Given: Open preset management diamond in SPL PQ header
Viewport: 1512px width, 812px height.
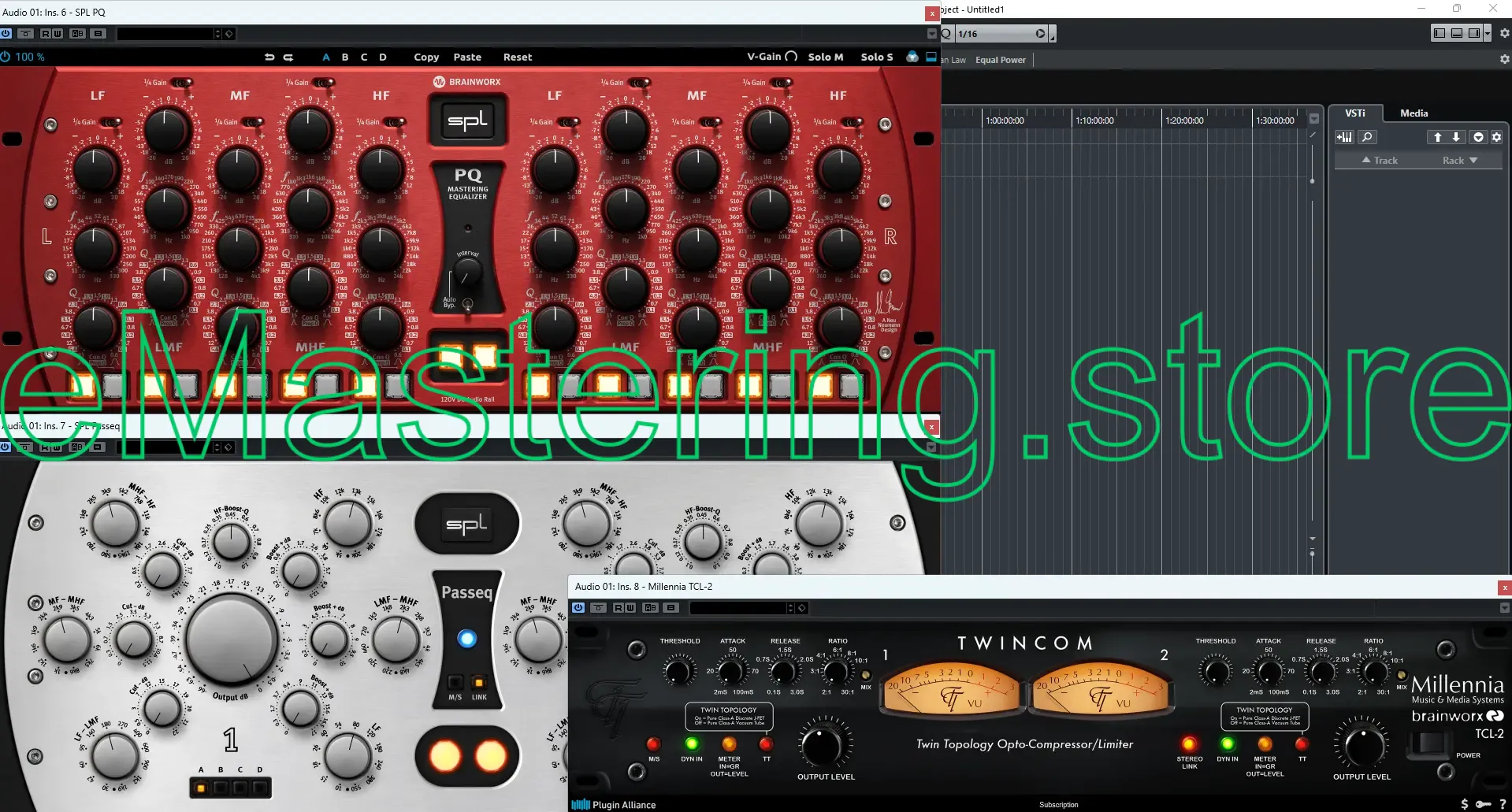Looking at the screenshot, I should [229, 34].
